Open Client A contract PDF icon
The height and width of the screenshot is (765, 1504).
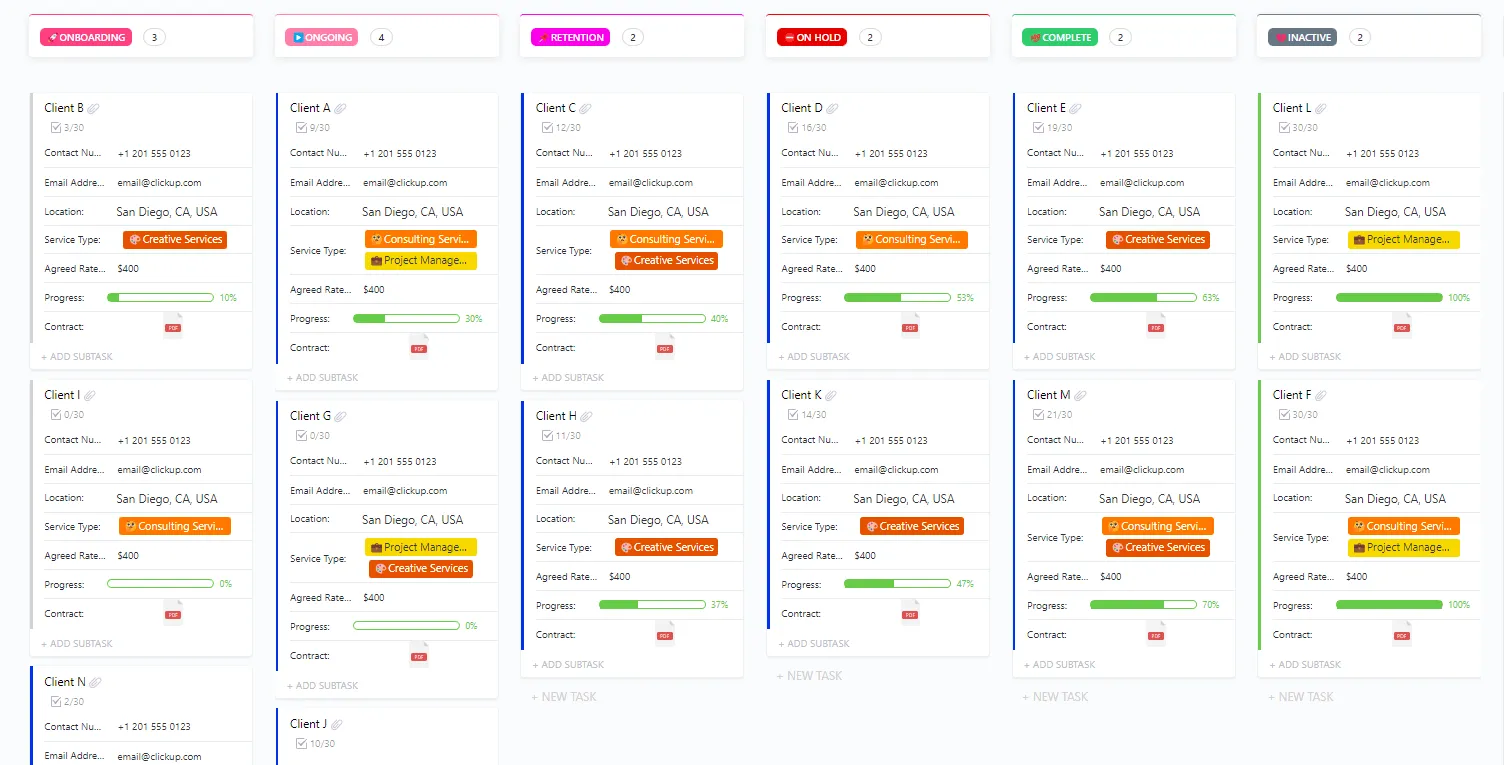(x=419, y=347)
